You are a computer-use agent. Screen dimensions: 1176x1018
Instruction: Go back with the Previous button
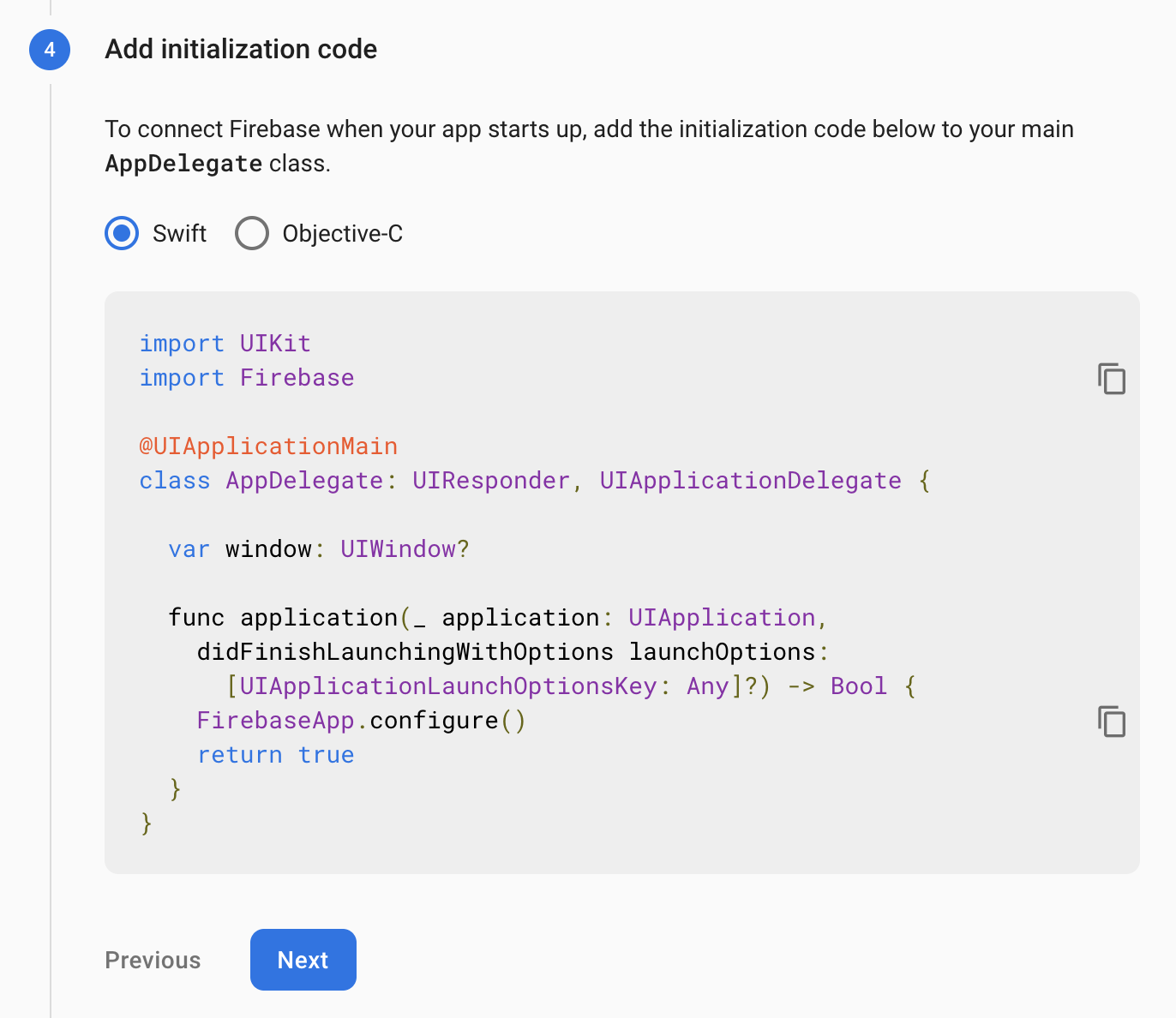point(153,960)
